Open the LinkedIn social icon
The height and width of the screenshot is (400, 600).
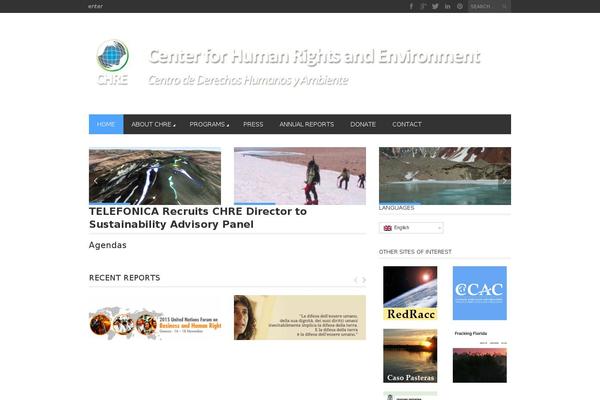pos(447,6)
